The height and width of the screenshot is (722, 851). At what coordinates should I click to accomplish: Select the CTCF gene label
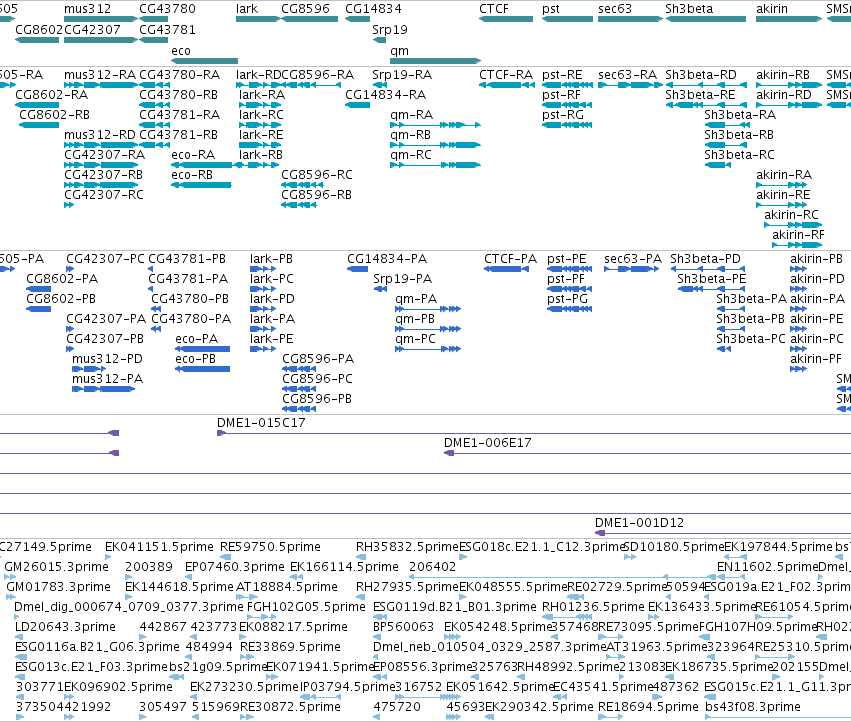pos(494,9)
